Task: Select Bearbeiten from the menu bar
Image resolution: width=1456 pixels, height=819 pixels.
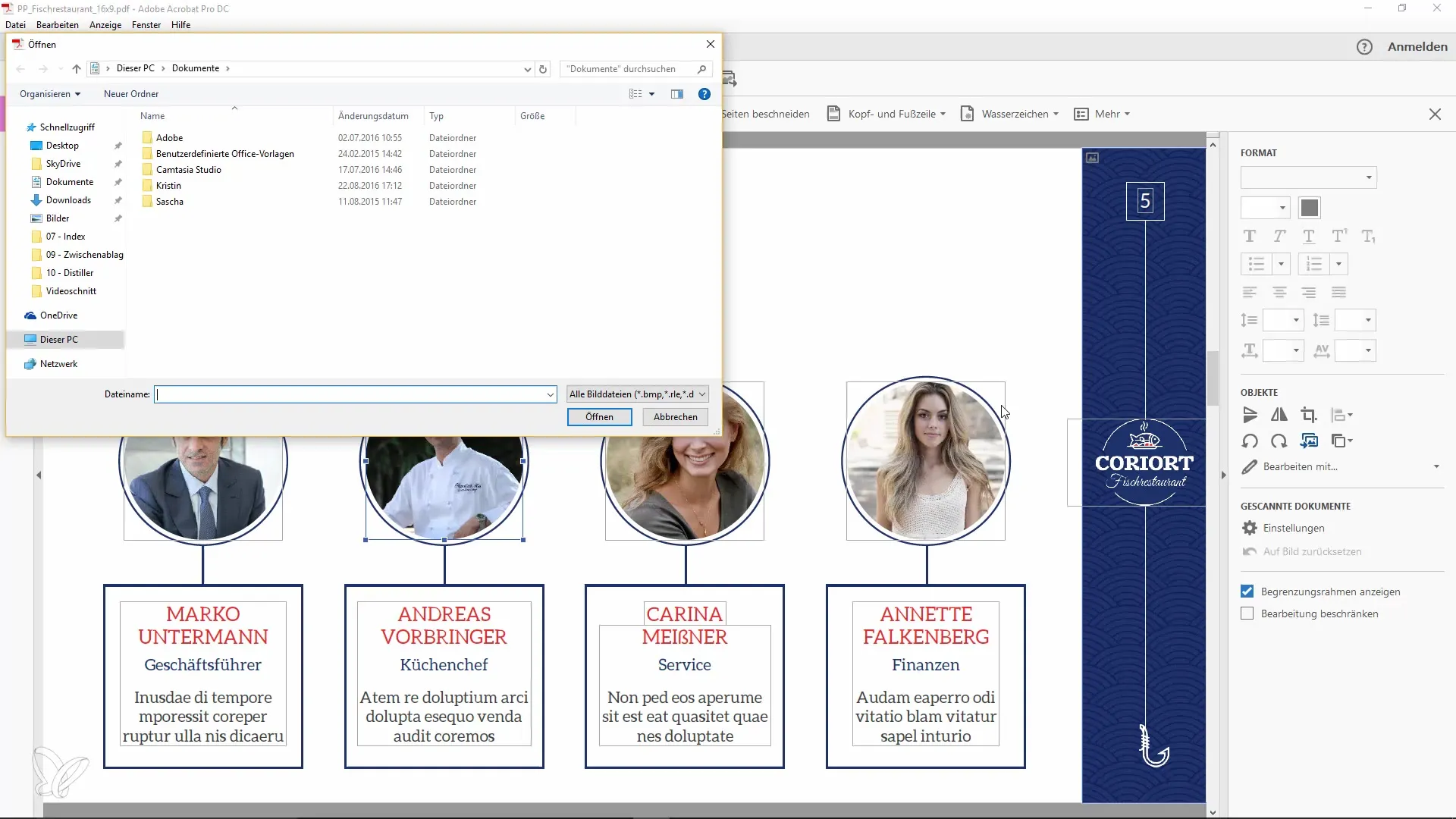Action: click(57, 24)
